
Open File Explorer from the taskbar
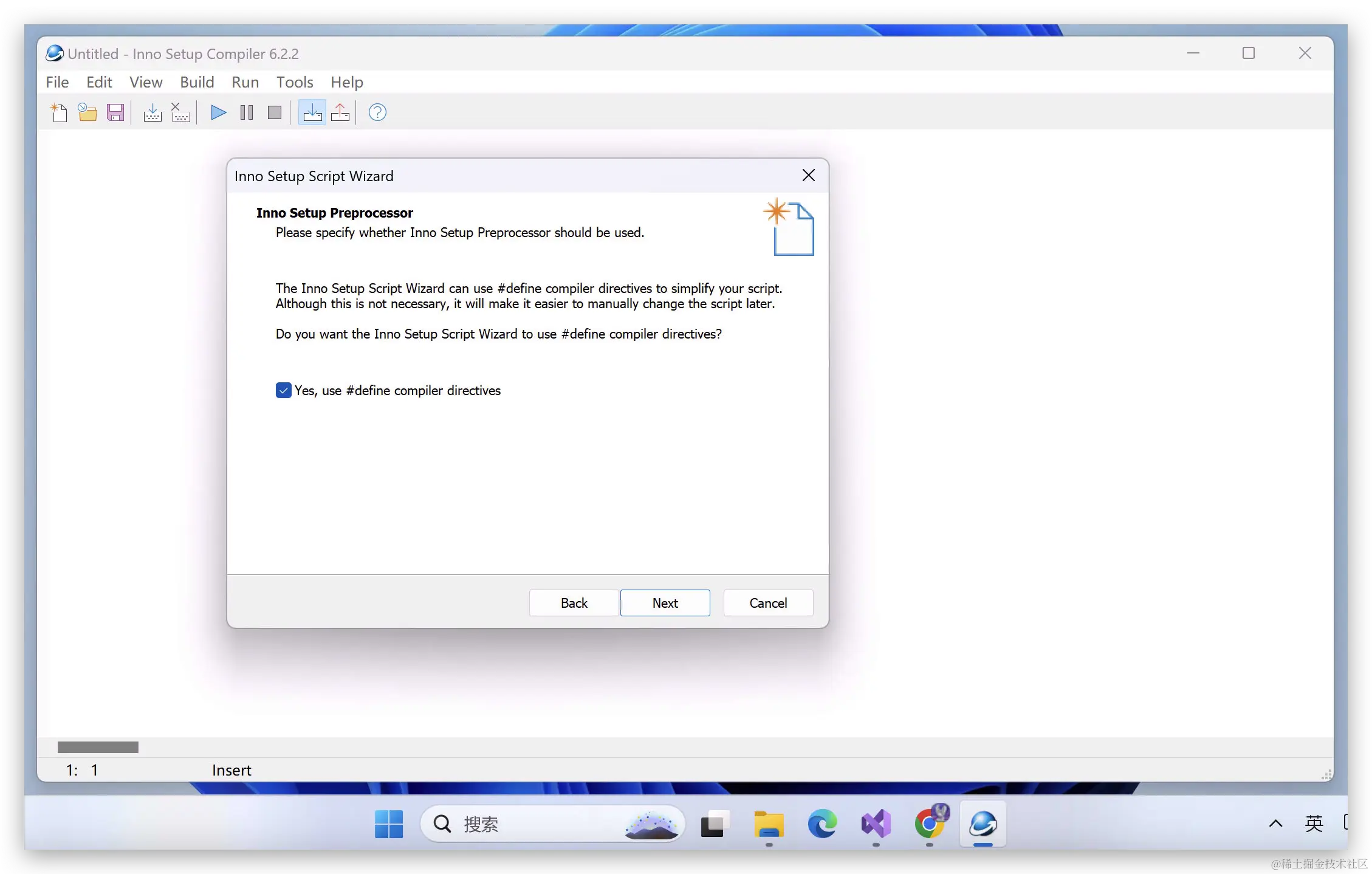click(x=769, y=824)
